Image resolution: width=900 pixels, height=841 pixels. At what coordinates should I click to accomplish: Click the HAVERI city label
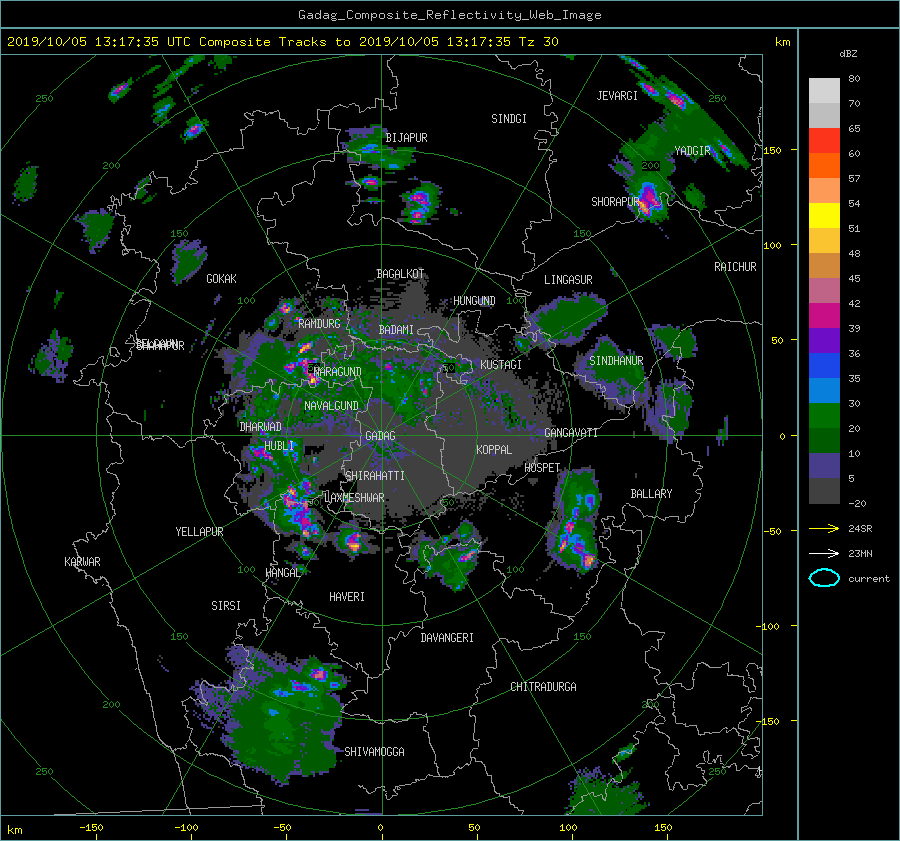[x=347, y=597]
